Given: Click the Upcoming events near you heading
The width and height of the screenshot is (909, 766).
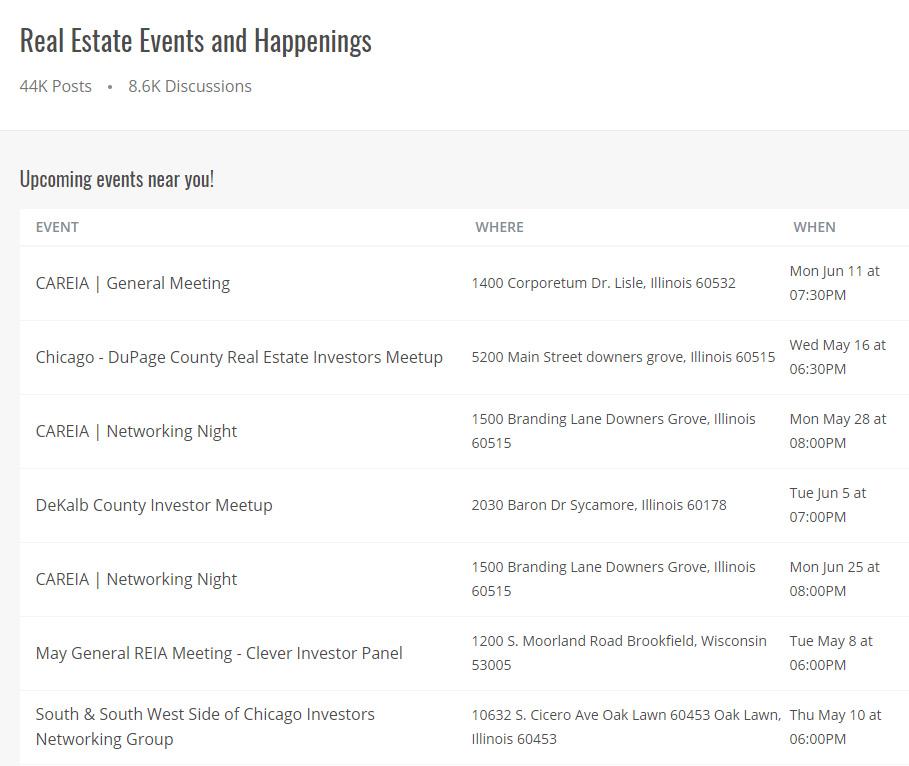Looking at the screenshot, I should pyautogui.click(x=117, y=179).
